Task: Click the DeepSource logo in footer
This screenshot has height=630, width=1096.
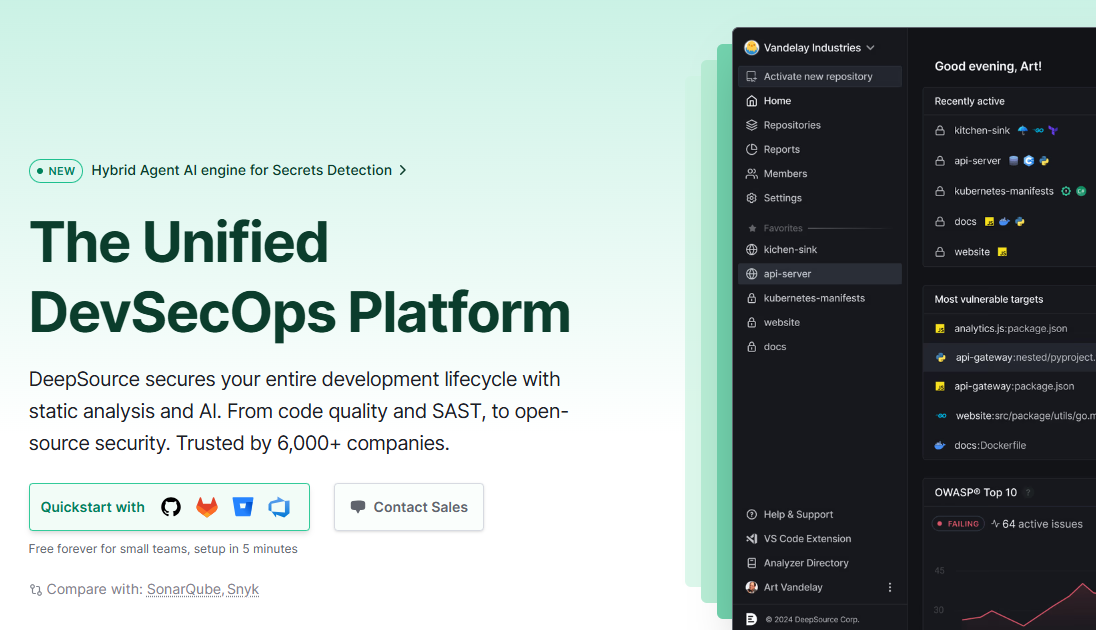Action: (752, 619)
